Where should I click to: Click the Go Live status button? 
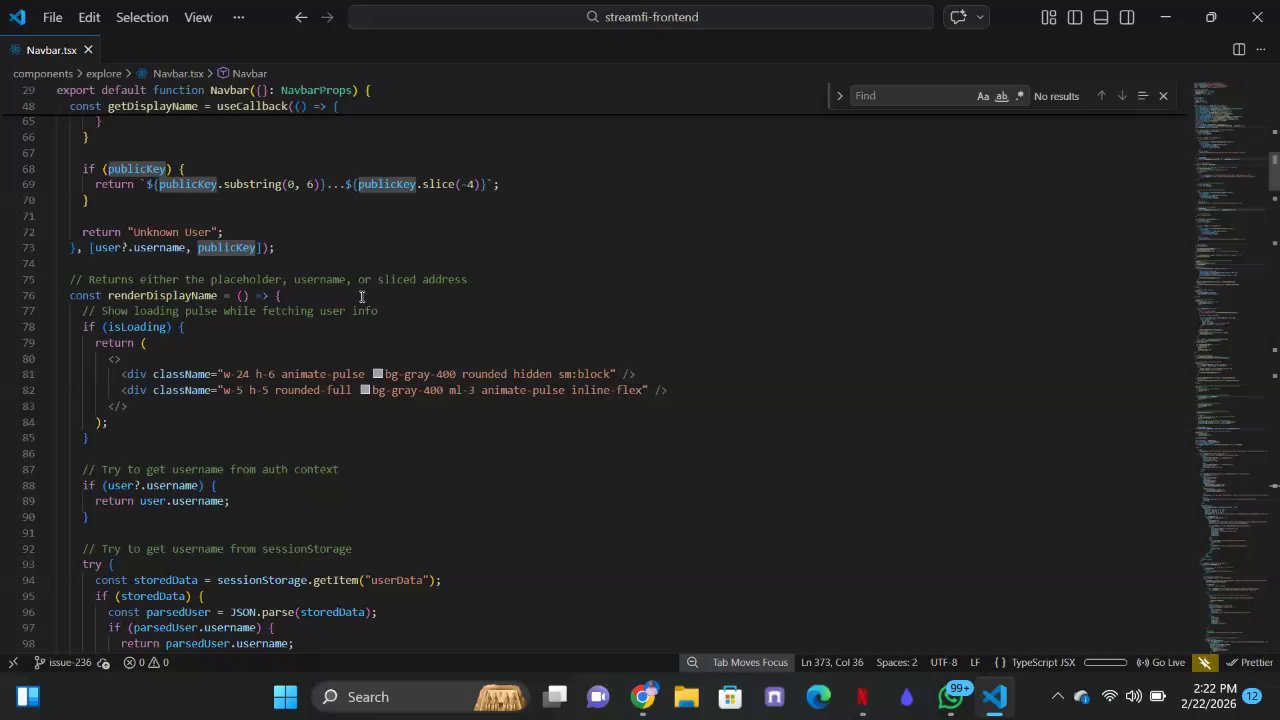[1160, 662]
